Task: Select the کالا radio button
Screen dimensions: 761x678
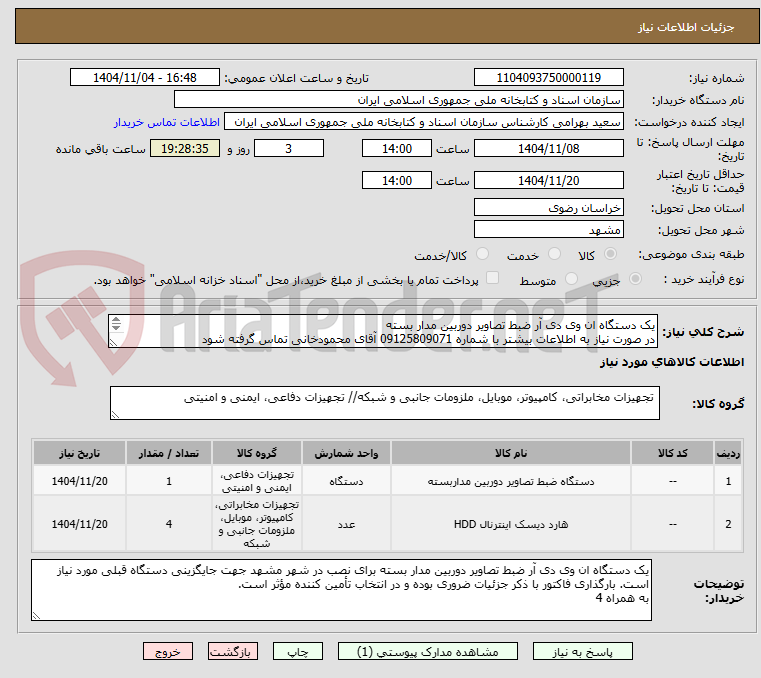Action: click(611, 254)
